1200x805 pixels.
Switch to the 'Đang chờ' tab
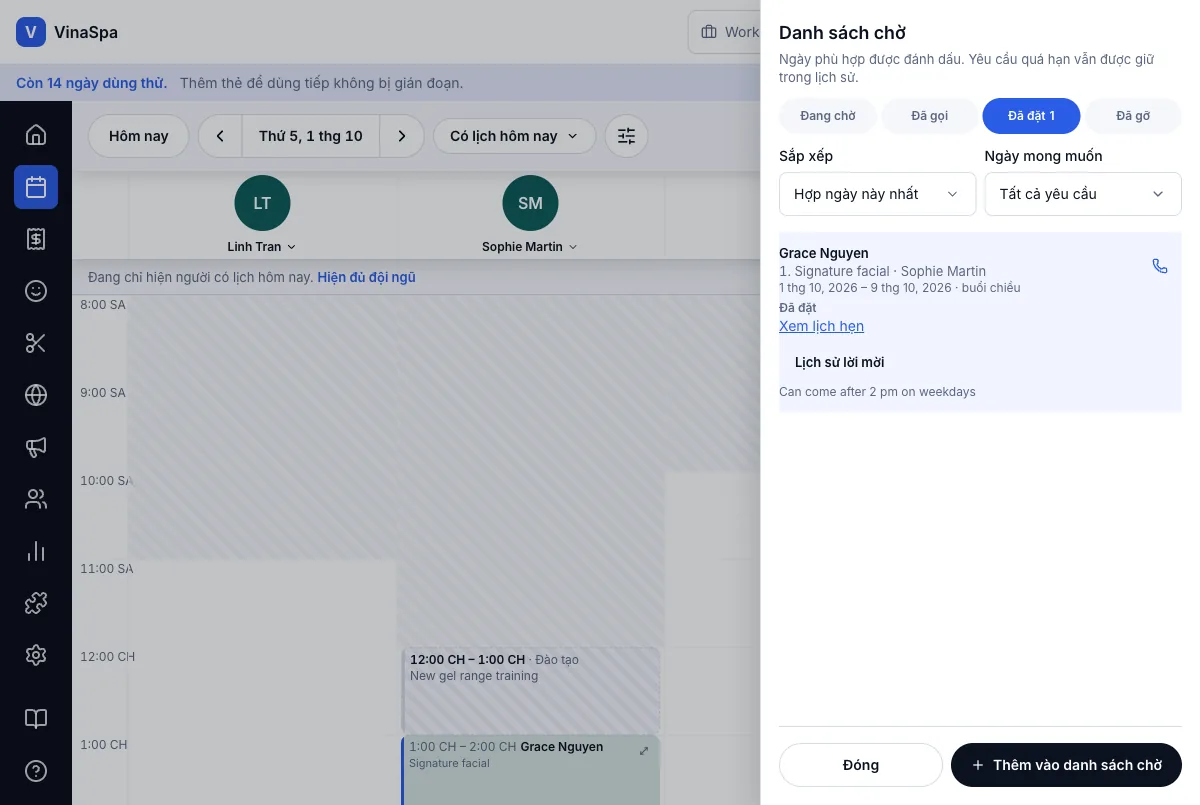[x=828, y=116]
